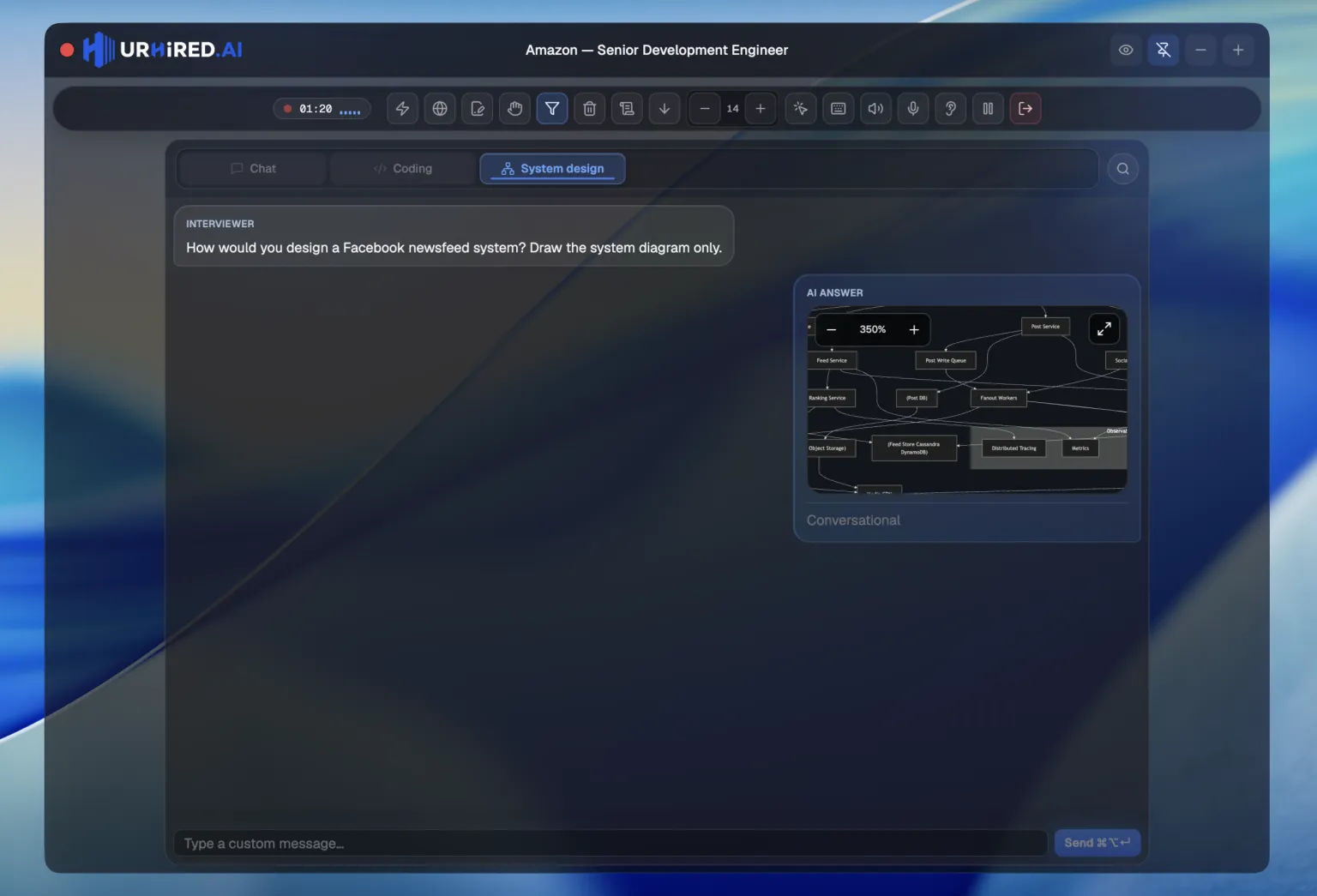Click the trash can clear icon
The image size is (1317, 896).
[x=590, y=109]
